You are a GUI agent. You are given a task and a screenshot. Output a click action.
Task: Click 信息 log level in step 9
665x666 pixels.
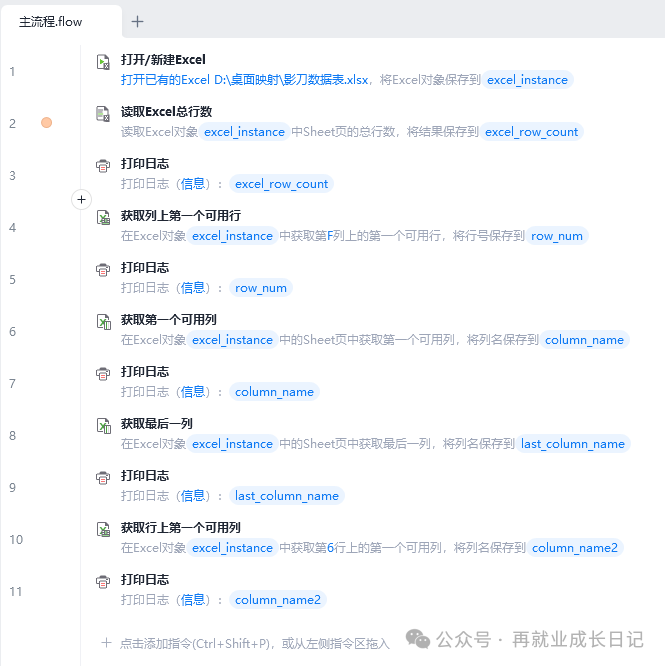pyautogui.click(x=193, y=496)
